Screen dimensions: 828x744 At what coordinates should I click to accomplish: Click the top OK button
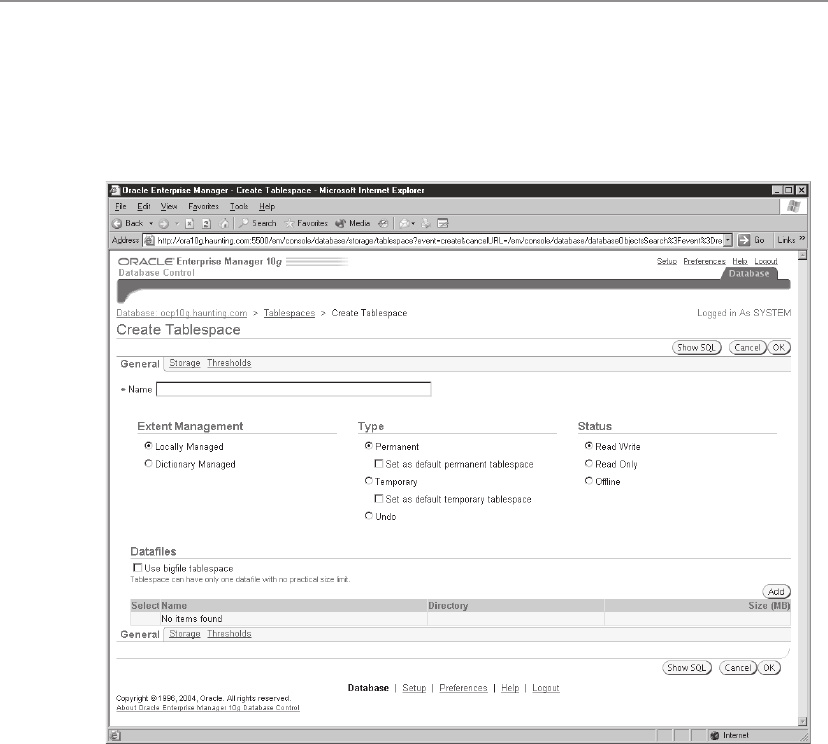pyautogui.click(x=779, y=347)
